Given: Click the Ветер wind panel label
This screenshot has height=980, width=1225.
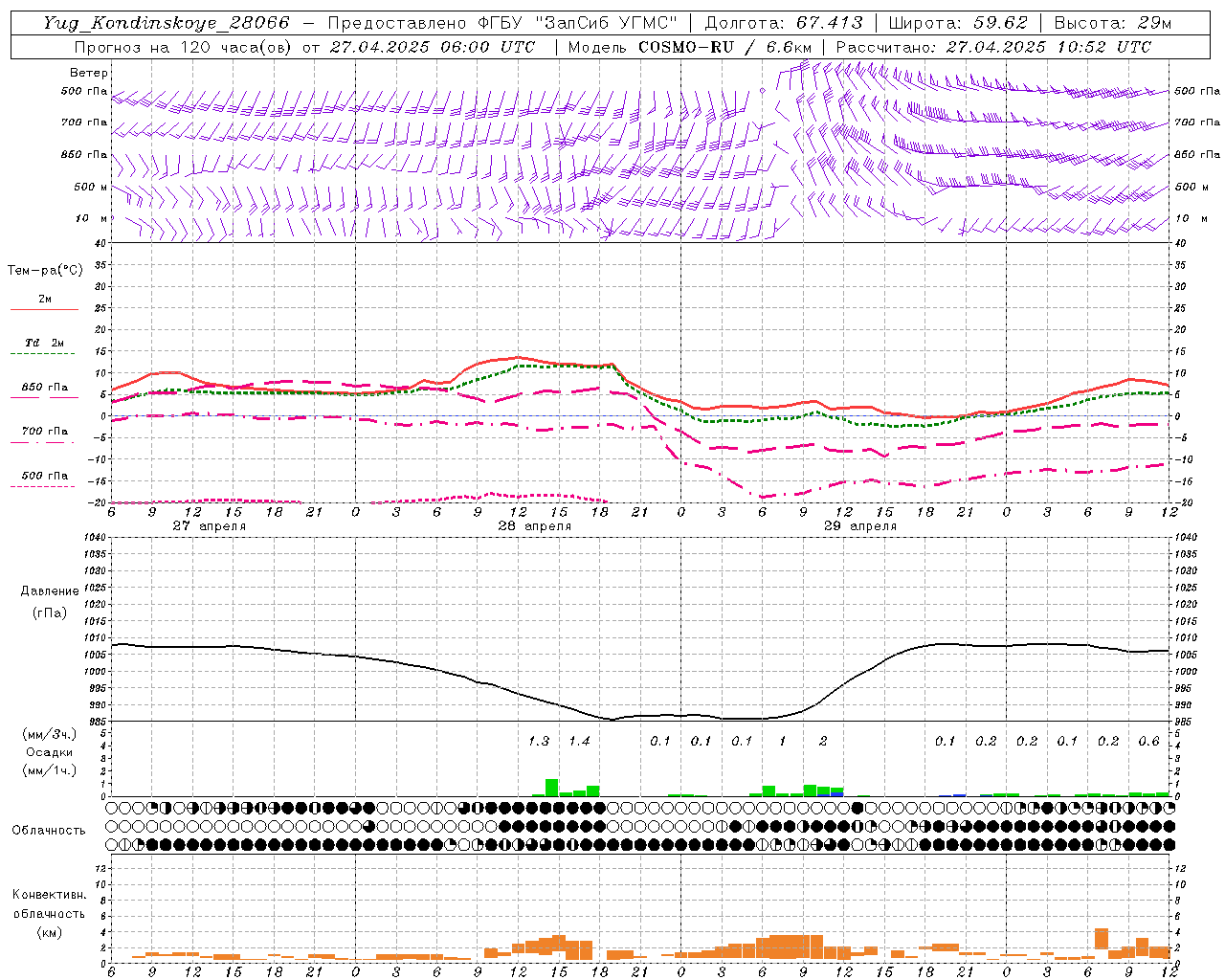Looking at the screenshot, I should click(89, 73).
